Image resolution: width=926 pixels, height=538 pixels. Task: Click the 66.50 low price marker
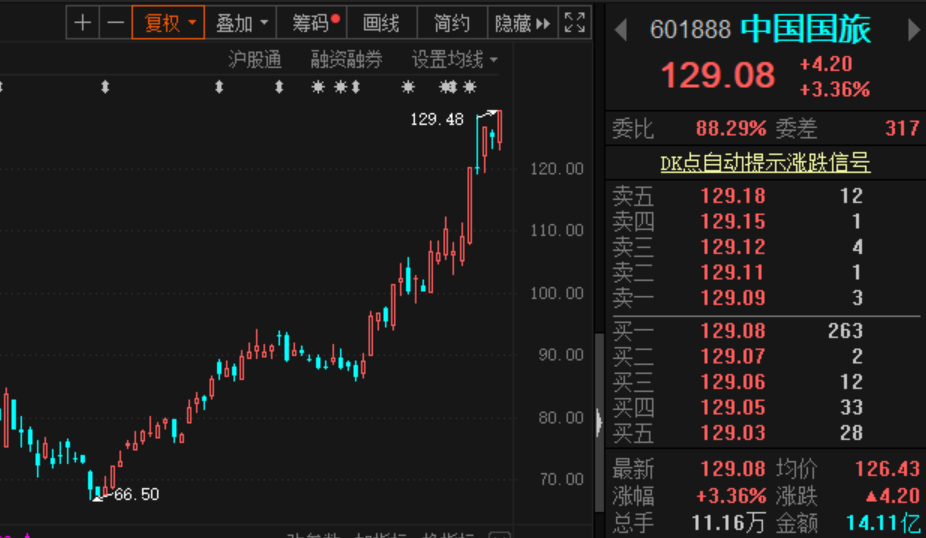tap(135, 494)
